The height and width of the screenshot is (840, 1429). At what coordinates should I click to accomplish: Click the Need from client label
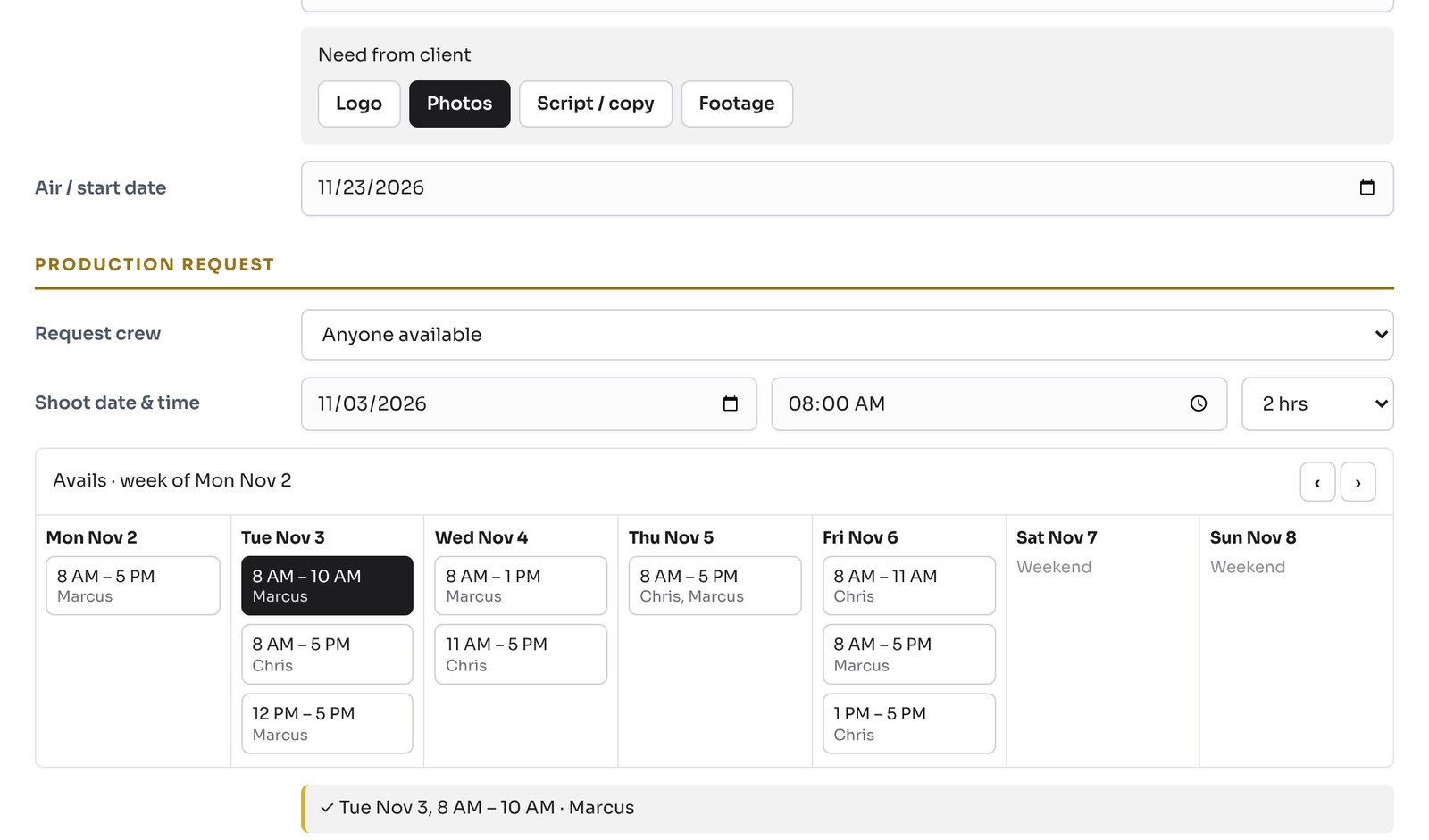394,54
